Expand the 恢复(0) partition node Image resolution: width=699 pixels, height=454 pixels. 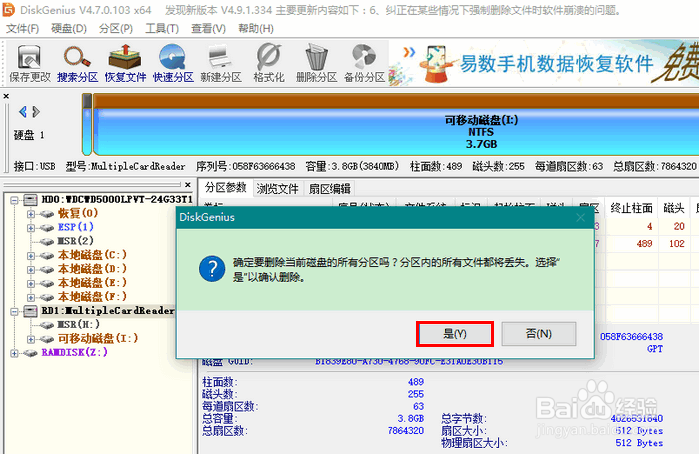(31, 214)
